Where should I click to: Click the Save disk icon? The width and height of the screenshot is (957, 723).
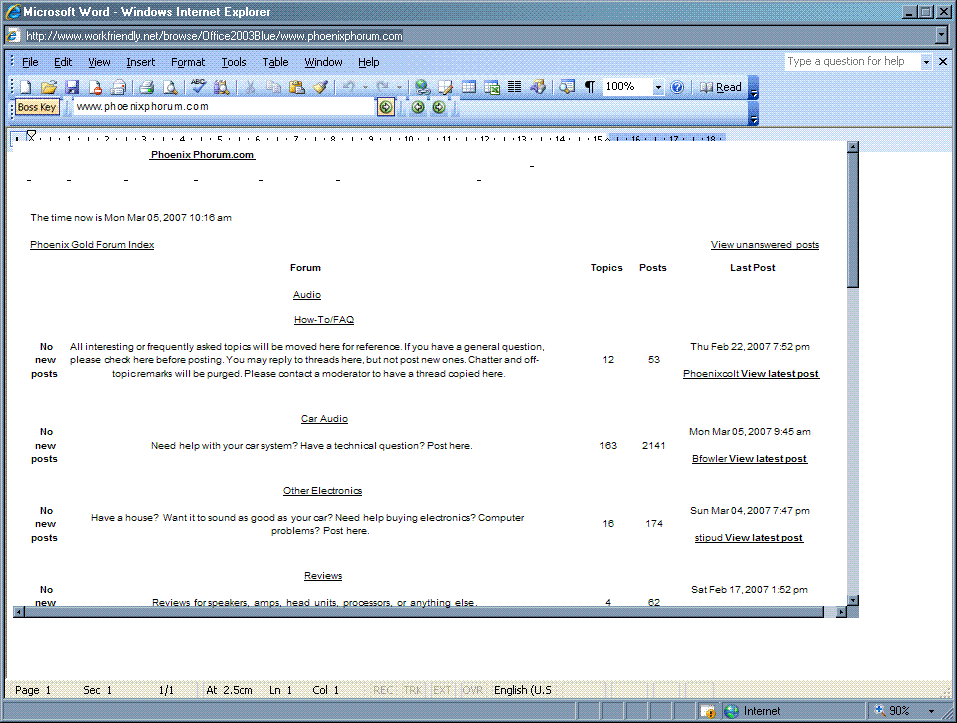pos(72,88)
